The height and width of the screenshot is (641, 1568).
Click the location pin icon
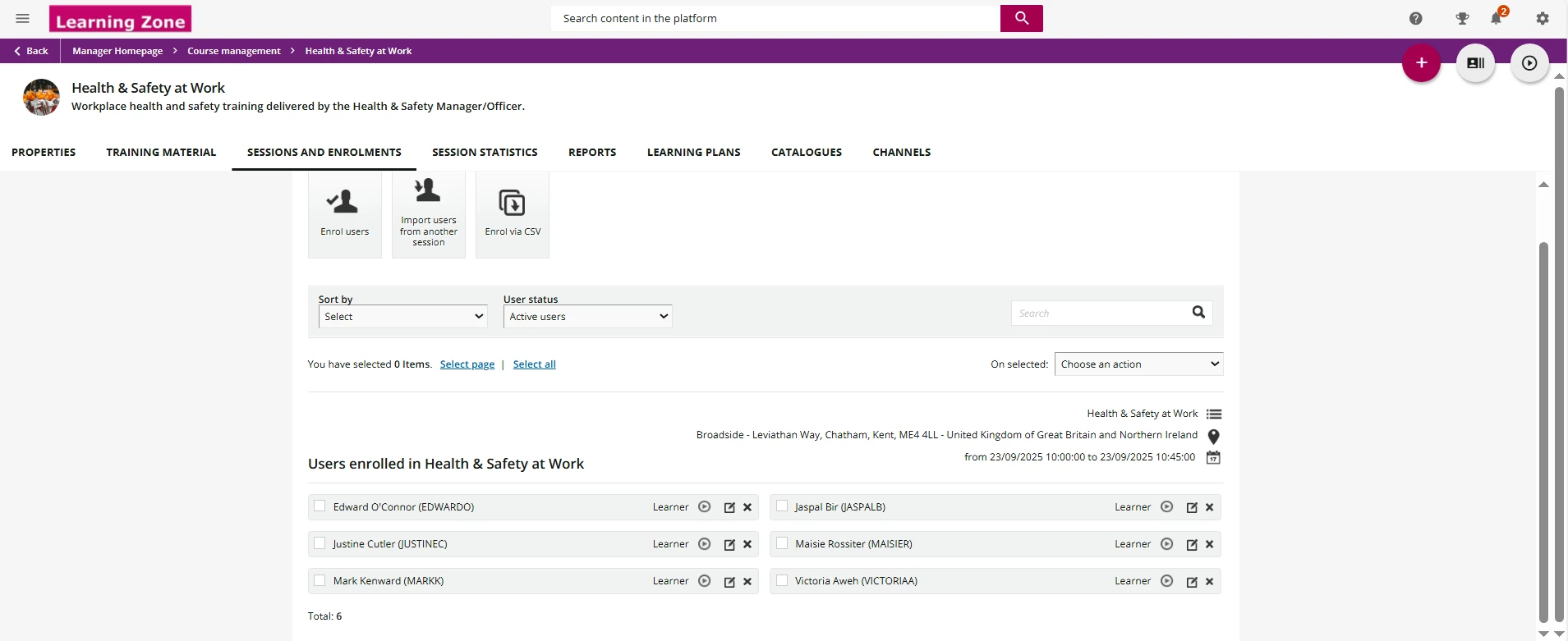(x=1214, y=436)
